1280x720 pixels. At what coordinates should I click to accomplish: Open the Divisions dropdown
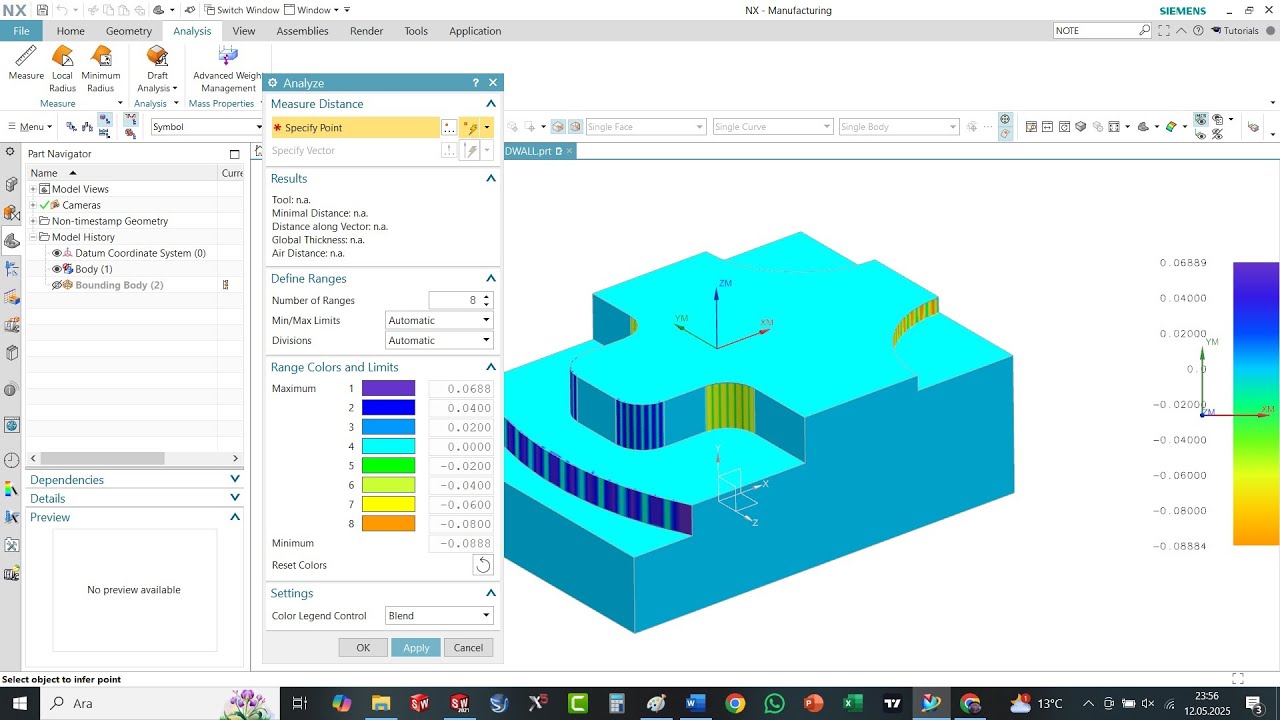click(439, 340)
